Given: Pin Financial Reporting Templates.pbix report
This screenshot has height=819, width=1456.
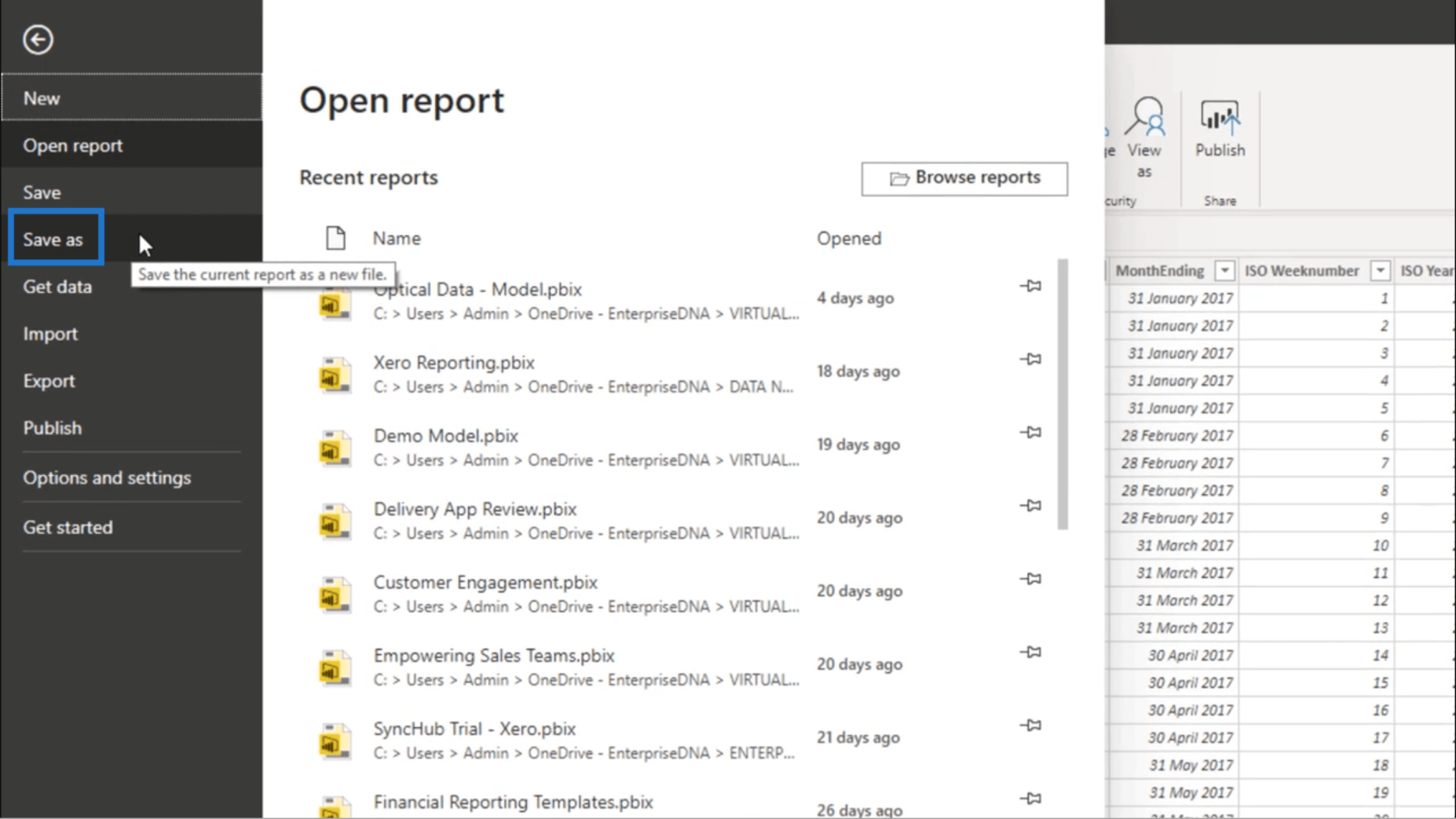Looking at the screenshot, I should (x=1030, y=798).
